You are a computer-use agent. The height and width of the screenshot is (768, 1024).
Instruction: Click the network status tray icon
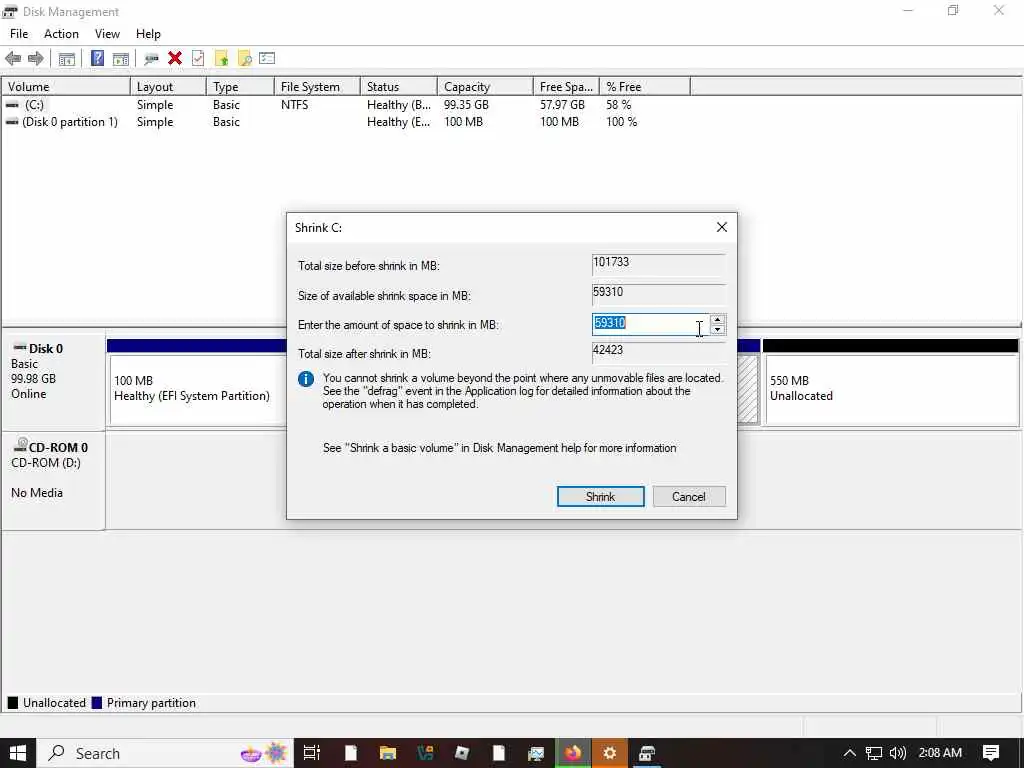(x=874, y=753)
